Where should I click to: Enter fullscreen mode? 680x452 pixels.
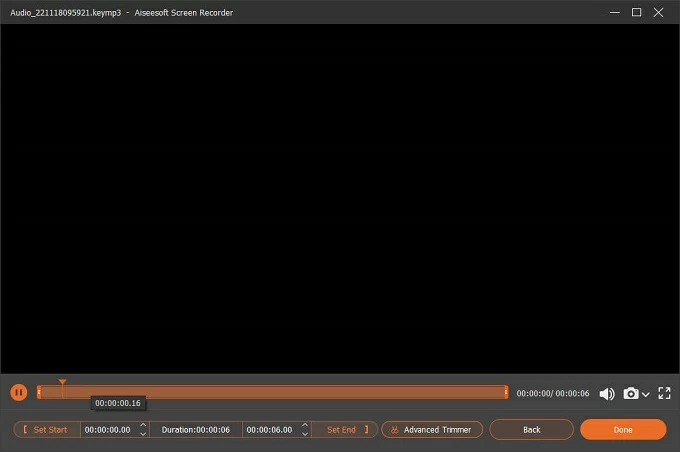pyautogui.click(x=664, y=394)
